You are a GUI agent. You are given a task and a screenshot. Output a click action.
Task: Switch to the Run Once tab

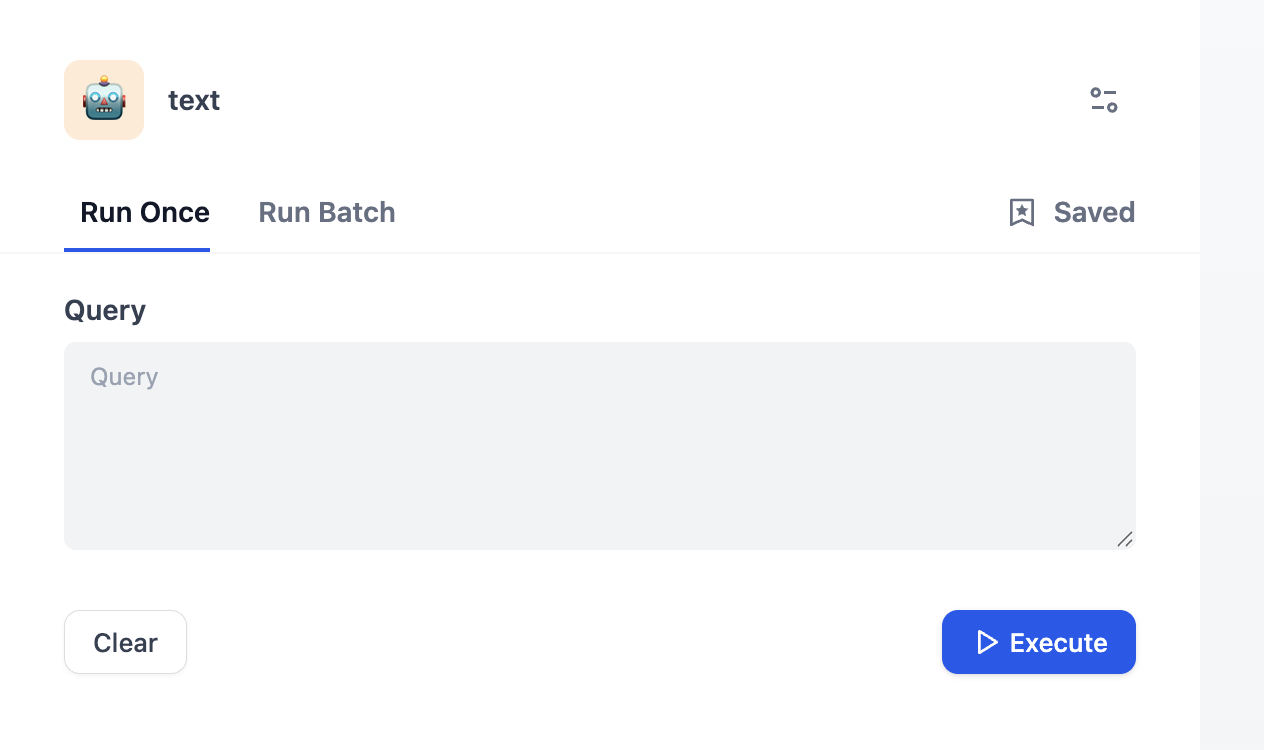(x=145, y=212)
